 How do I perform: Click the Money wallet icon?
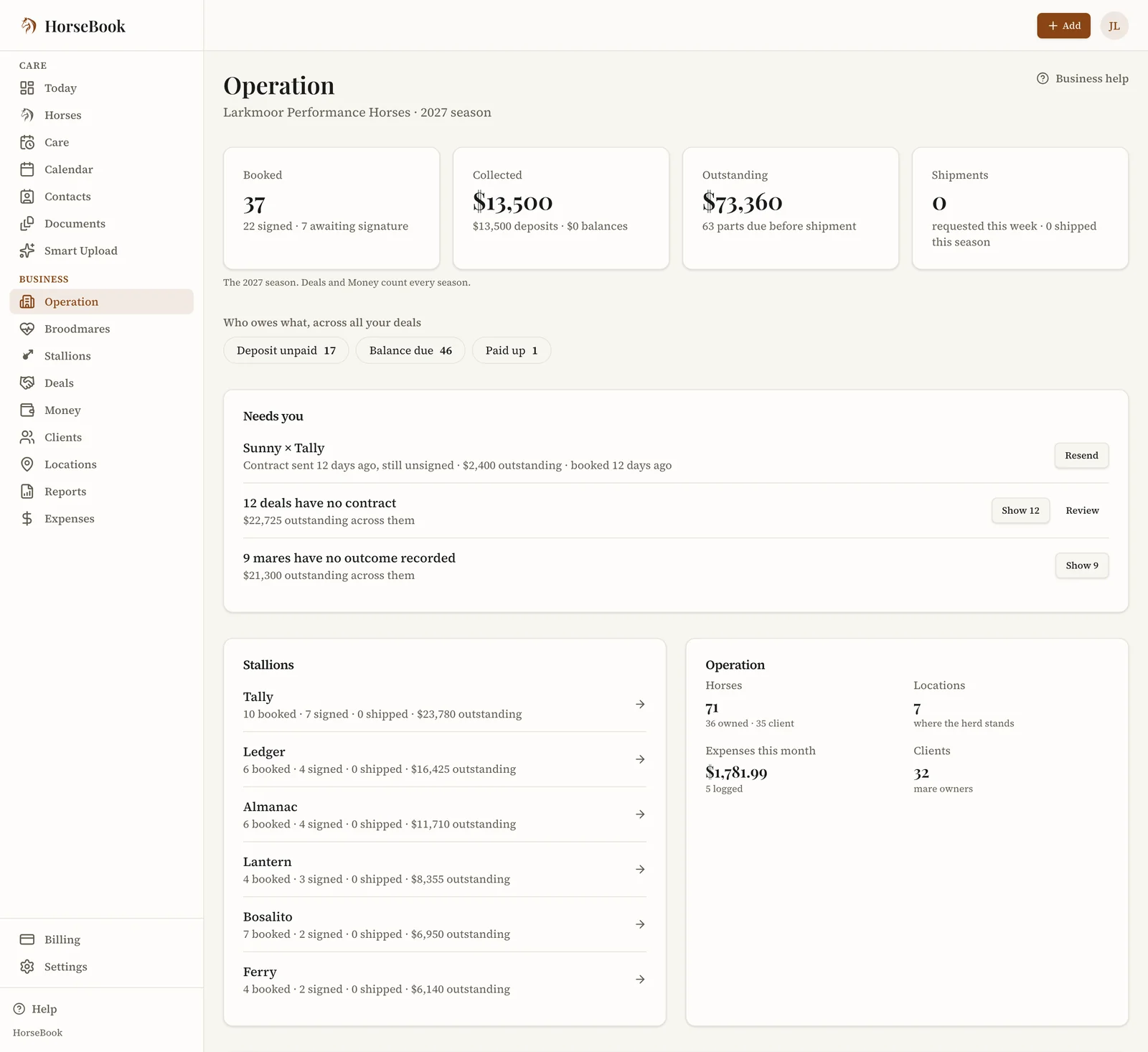pyautogui.click(x=27, y=410)
